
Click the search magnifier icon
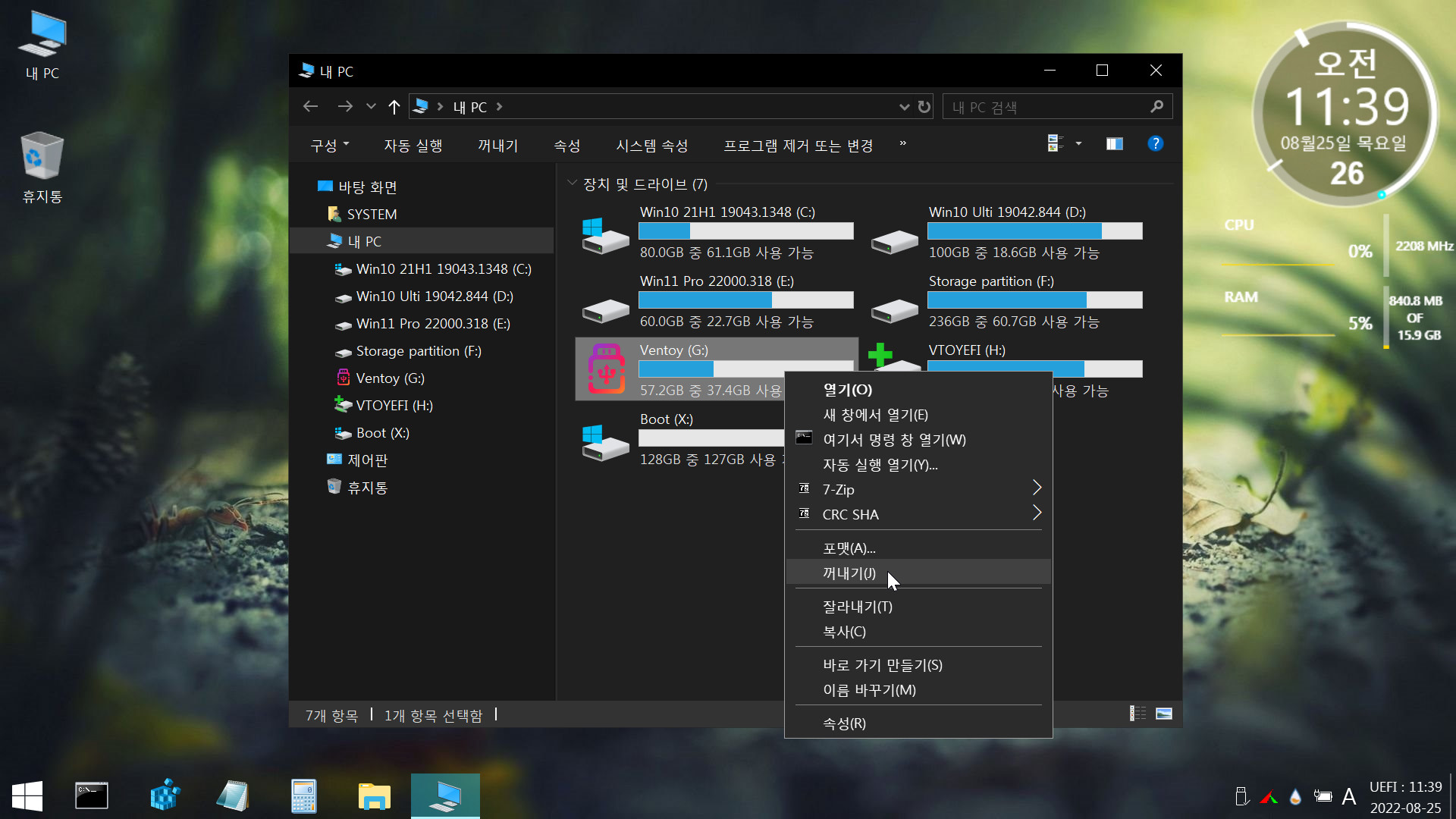tap(1156, 106)
